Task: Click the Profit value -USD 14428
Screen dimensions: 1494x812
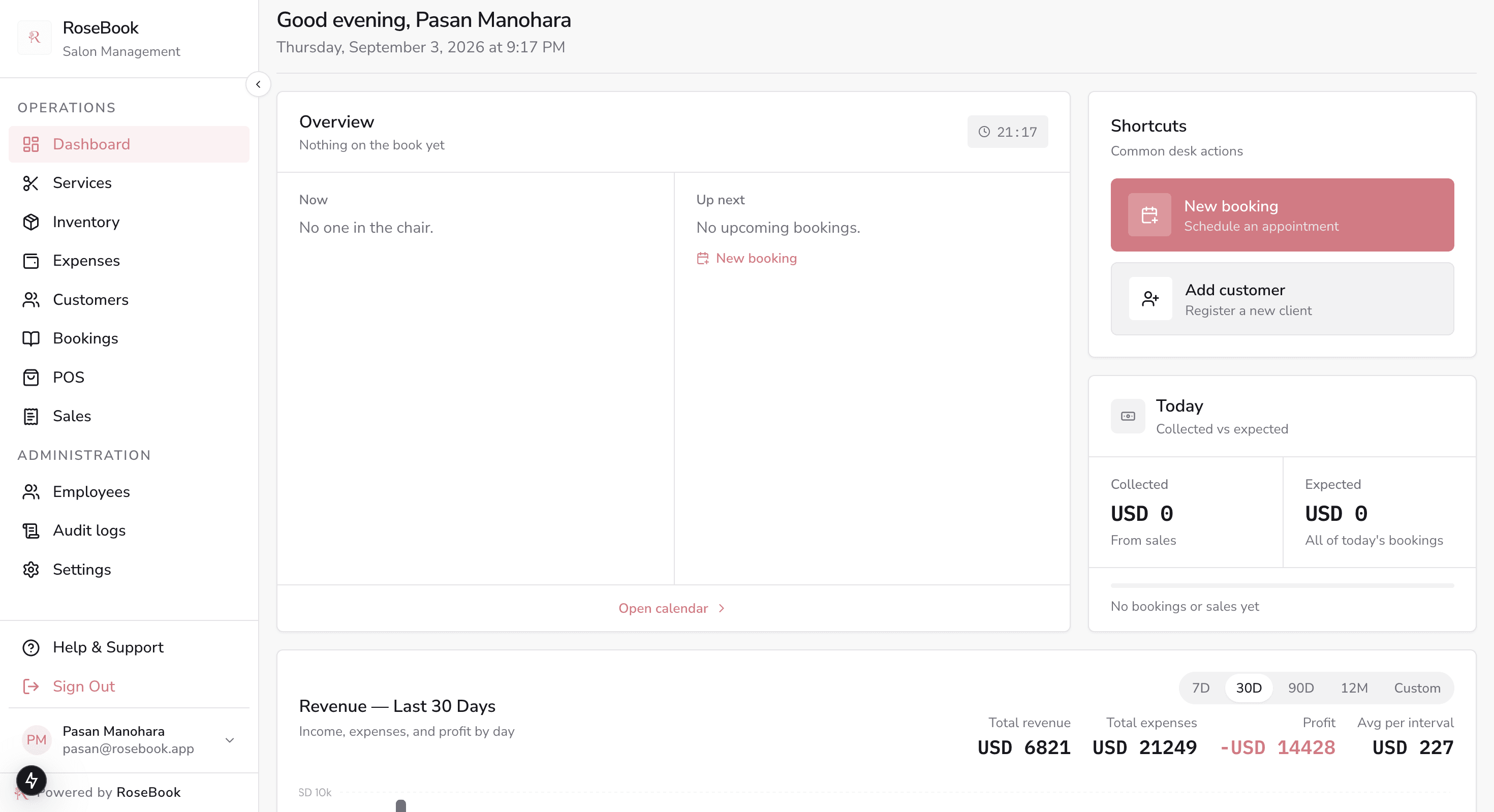Action: click(x=1277, y=747)
